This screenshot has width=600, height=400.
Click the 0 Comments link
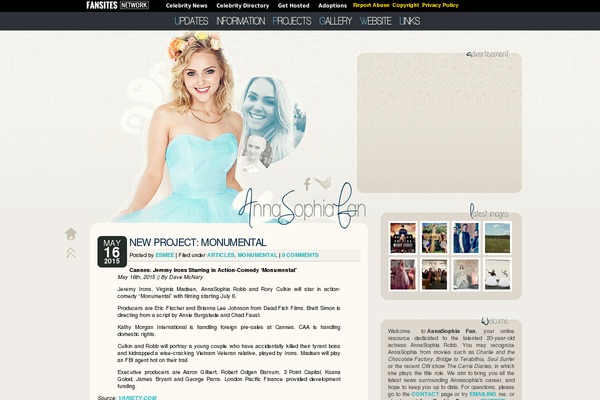(x=300, y=255)
